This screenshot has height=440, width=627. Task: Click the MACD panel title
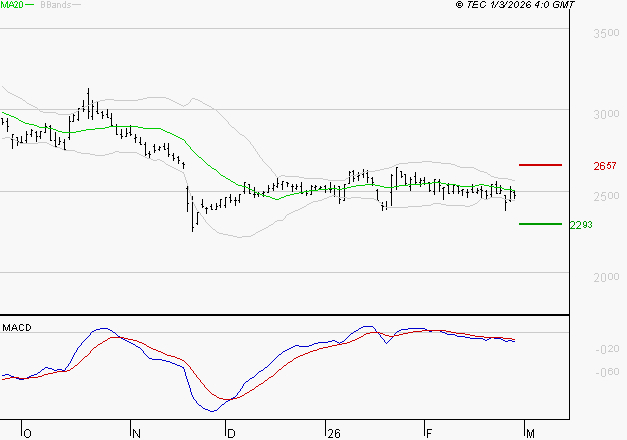(17, 328)
